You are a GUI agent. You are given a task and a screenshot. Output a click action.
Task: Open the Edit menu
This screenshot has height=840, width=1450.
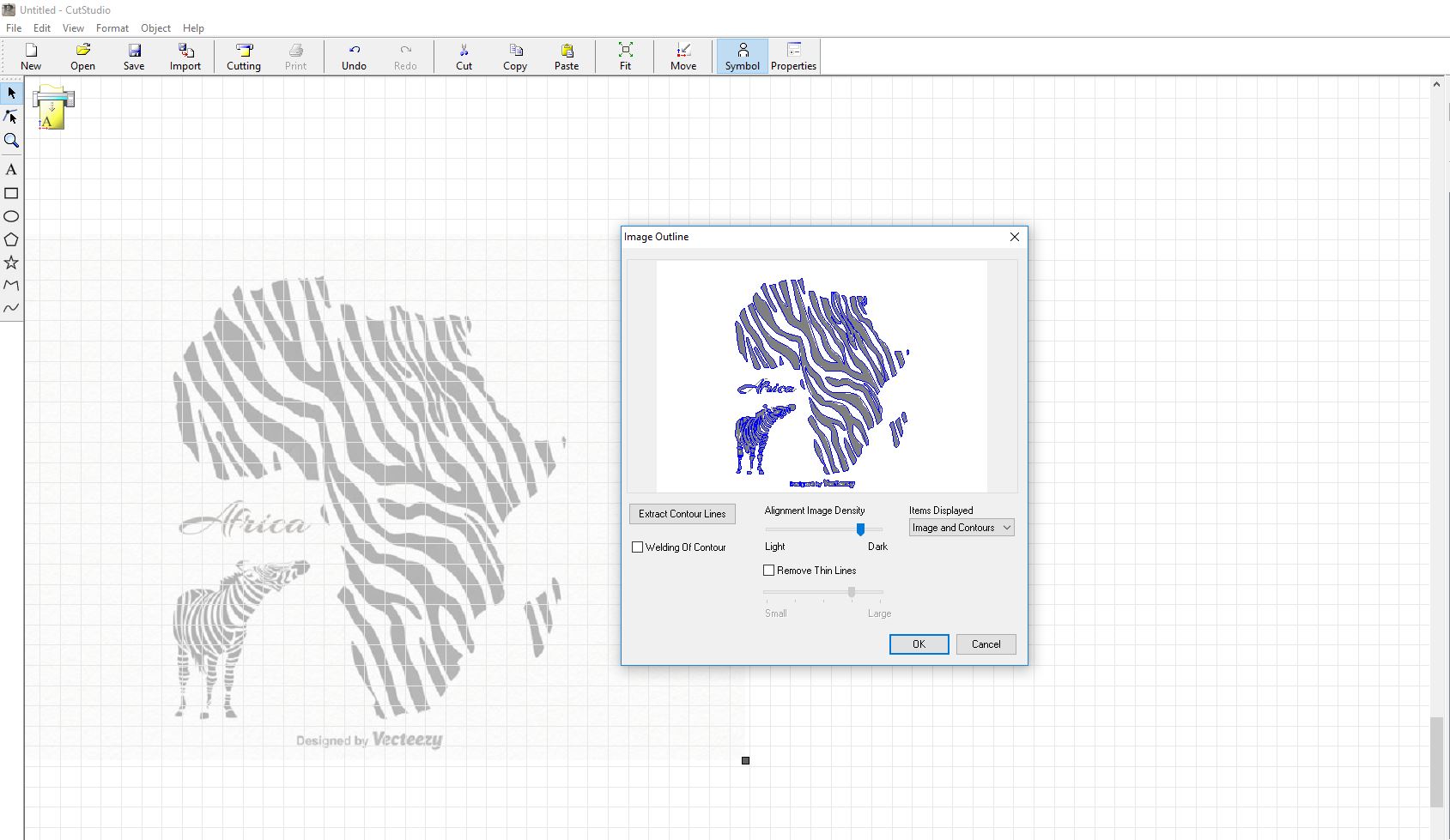click(x=42, y=28)
